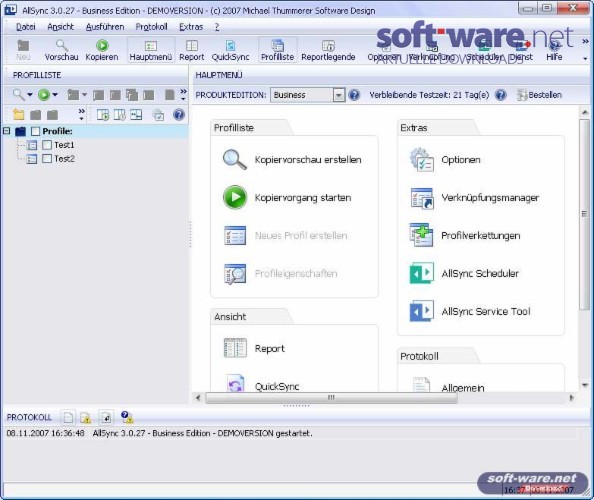Click the Protokoll bar icon with the small arrow
Viewport: 594px width, 500px height.
pyautogui.click(x=106, y=417)
